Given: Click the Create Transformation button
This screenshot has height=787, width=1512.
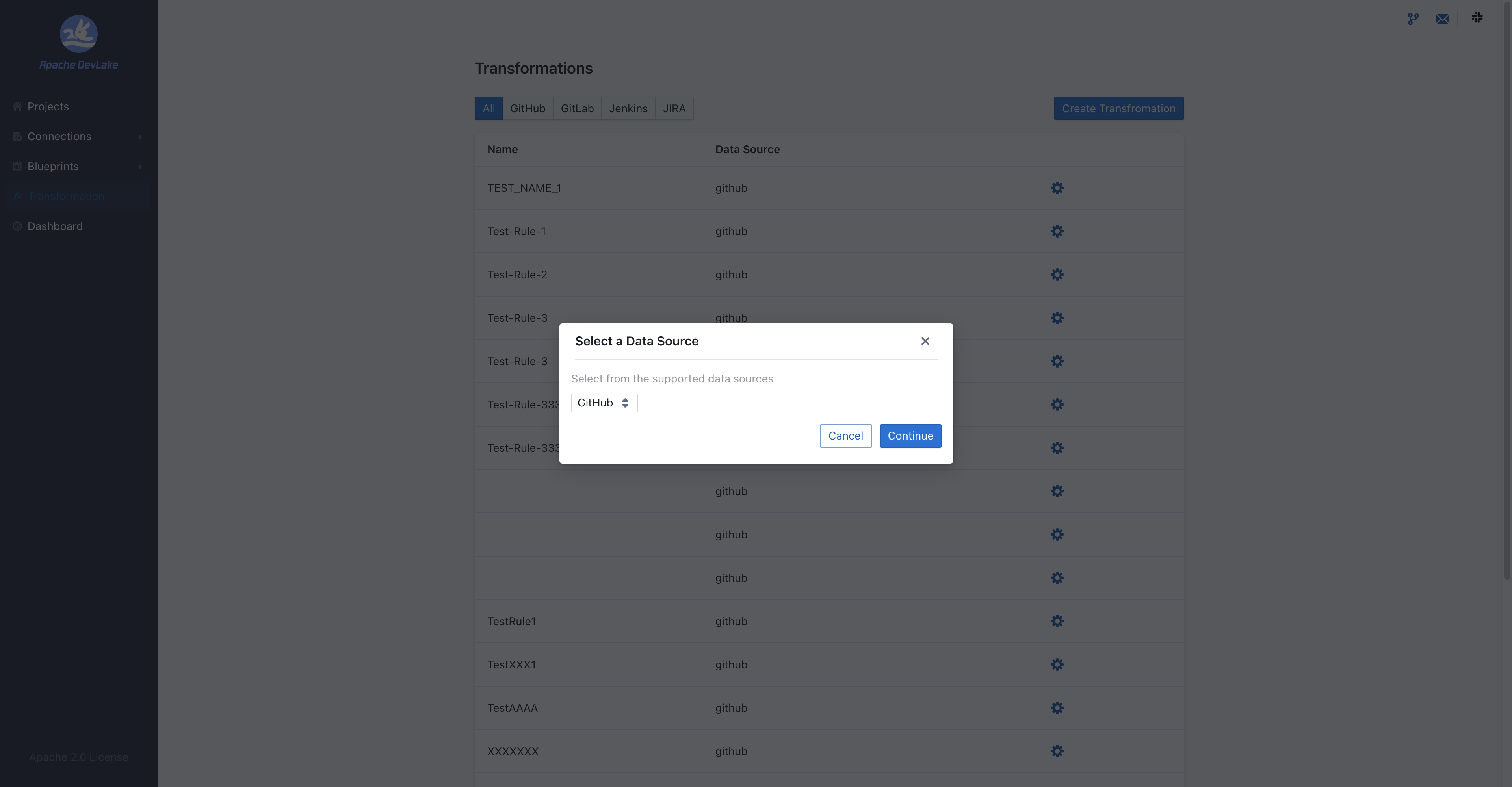Looking at the screenshot, I should [x=1118, y=109].
